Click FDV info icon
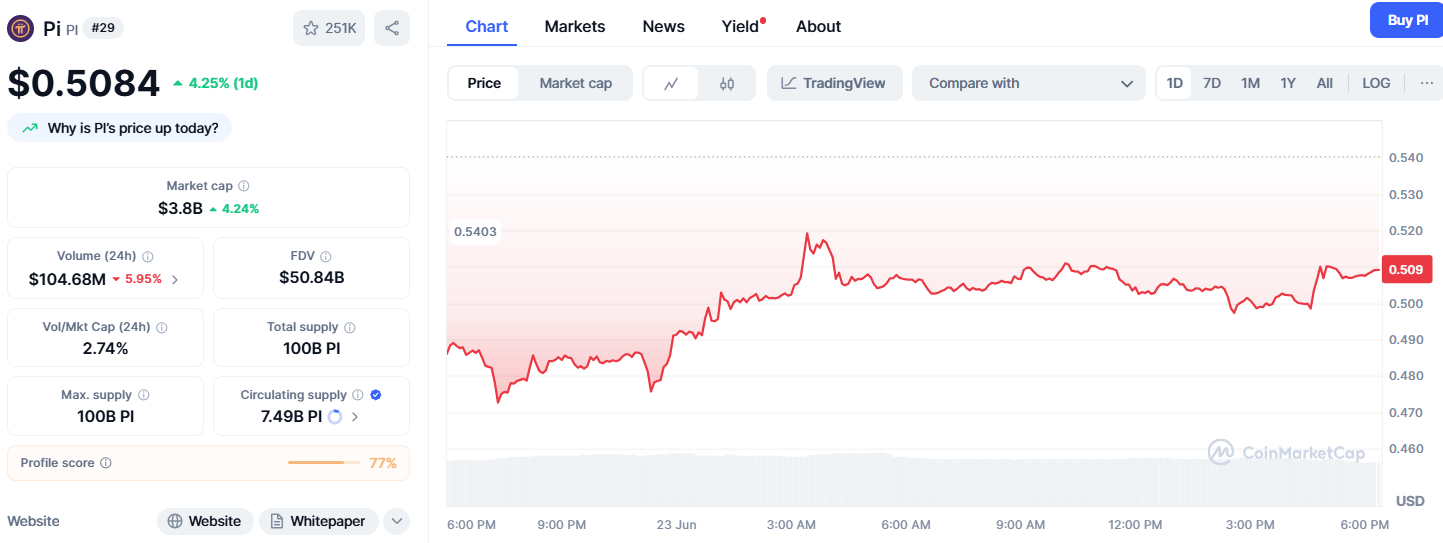This screenshot has height=543, width=1443. click(326, 257)
